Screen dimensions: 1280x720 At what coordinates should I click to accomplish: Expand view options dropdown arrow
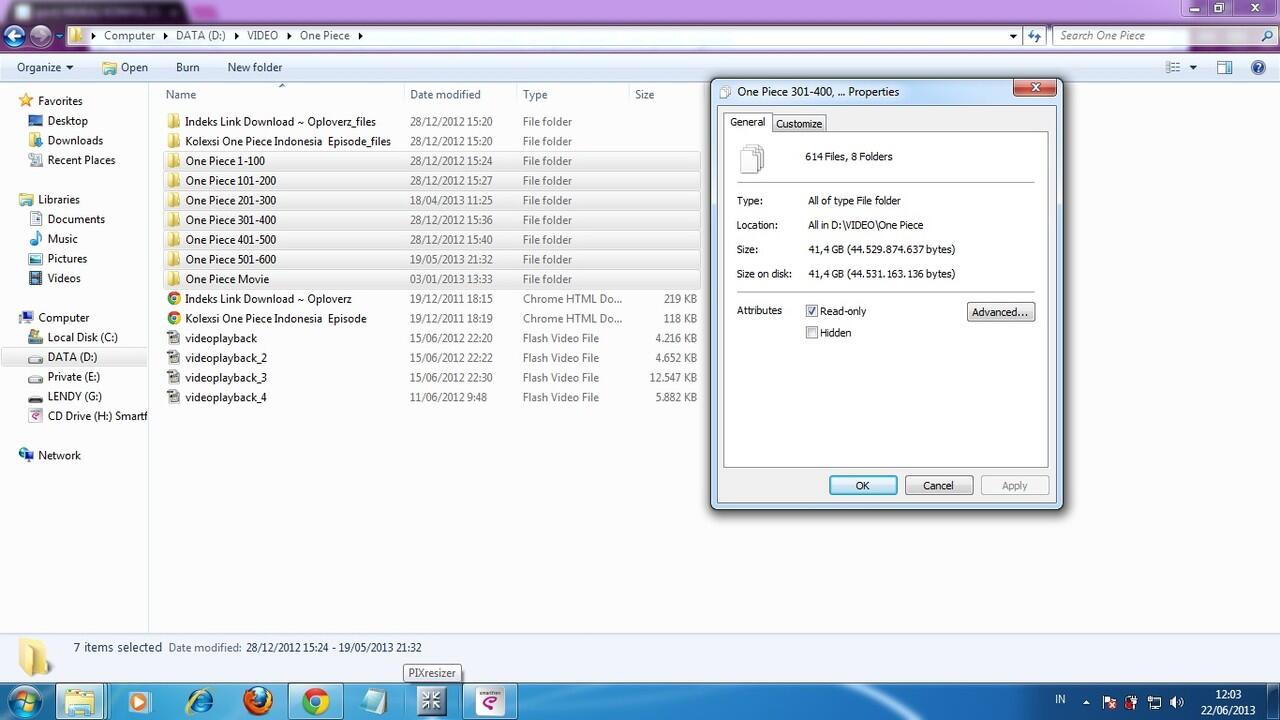1194,67
